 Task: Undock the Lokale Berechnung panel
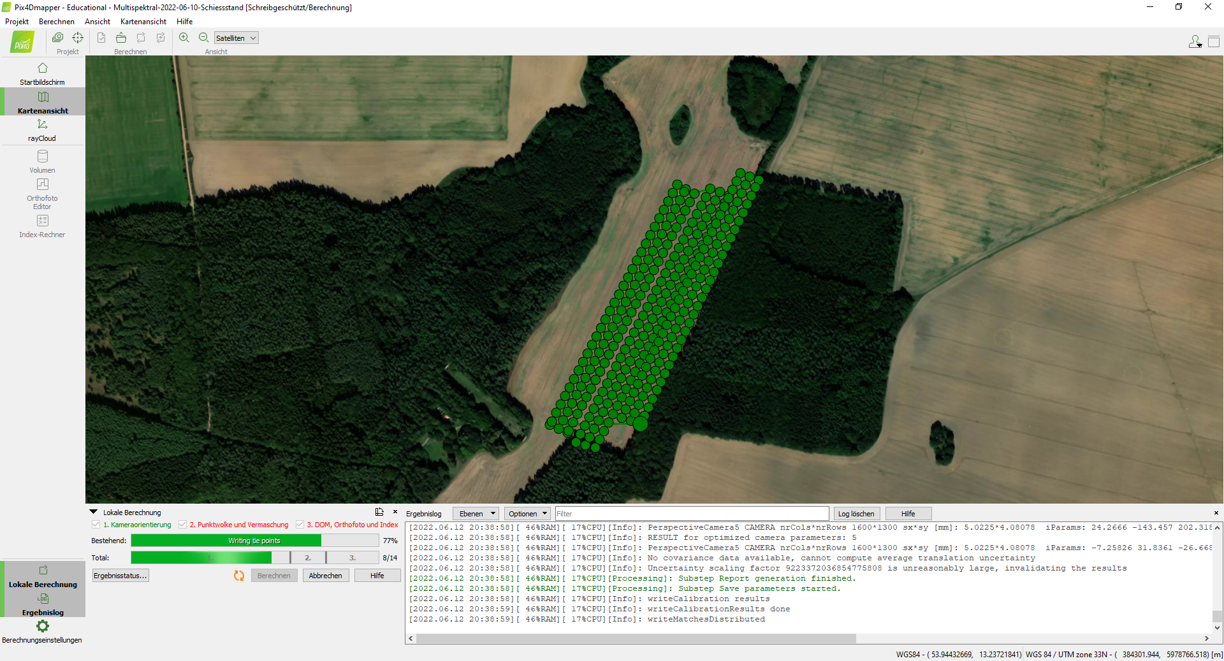tap(379, 512)
